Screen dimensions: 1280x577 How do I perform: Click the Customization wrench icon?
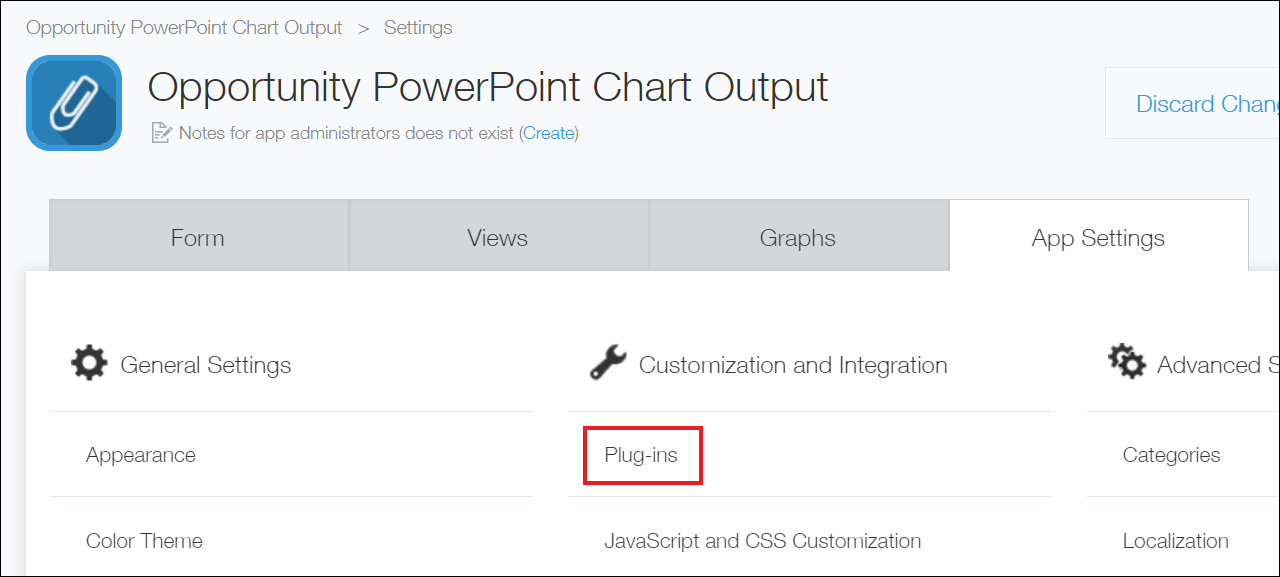[x=608, y=362]
